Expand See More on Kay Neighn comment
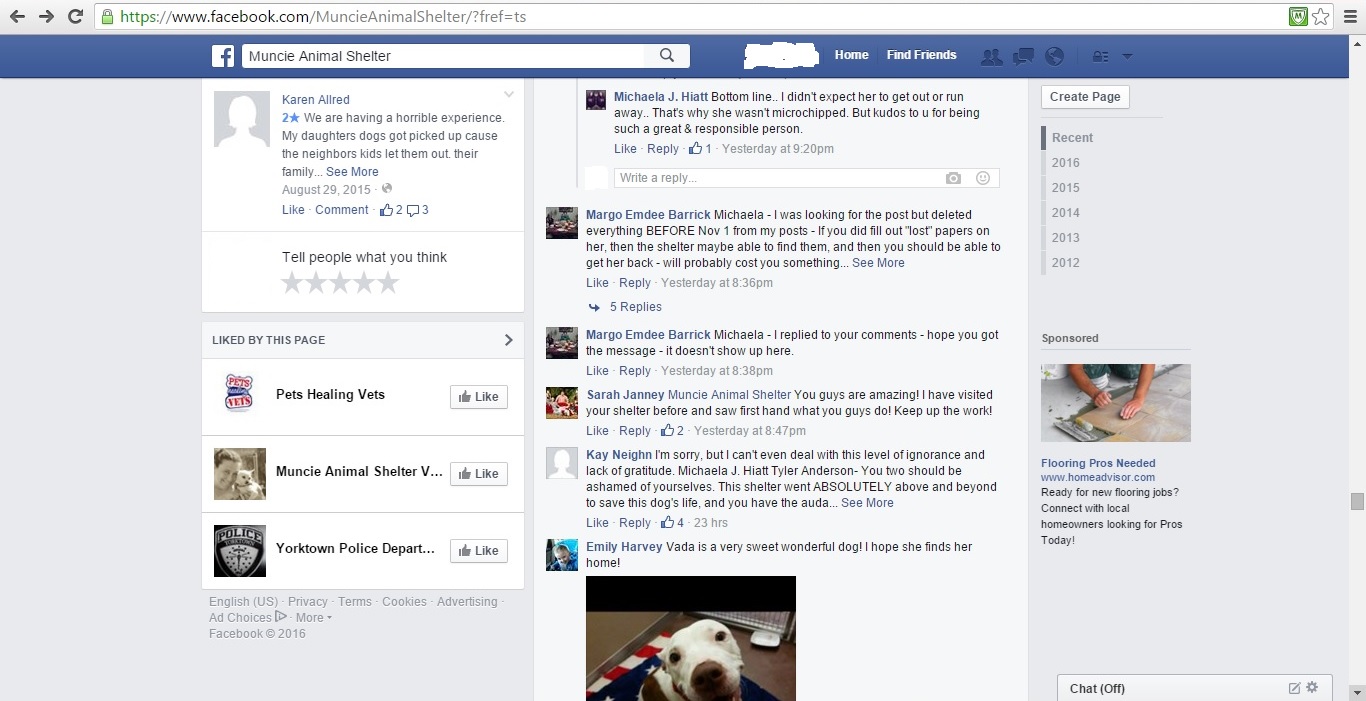 click(x=867, y=503)
